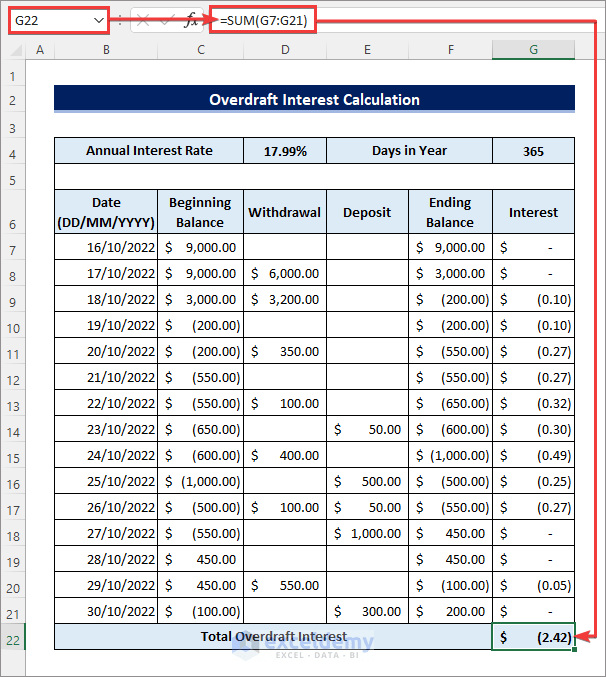
Task: Select the date cell 30/10/2022
Action: (x=106, y=611)
